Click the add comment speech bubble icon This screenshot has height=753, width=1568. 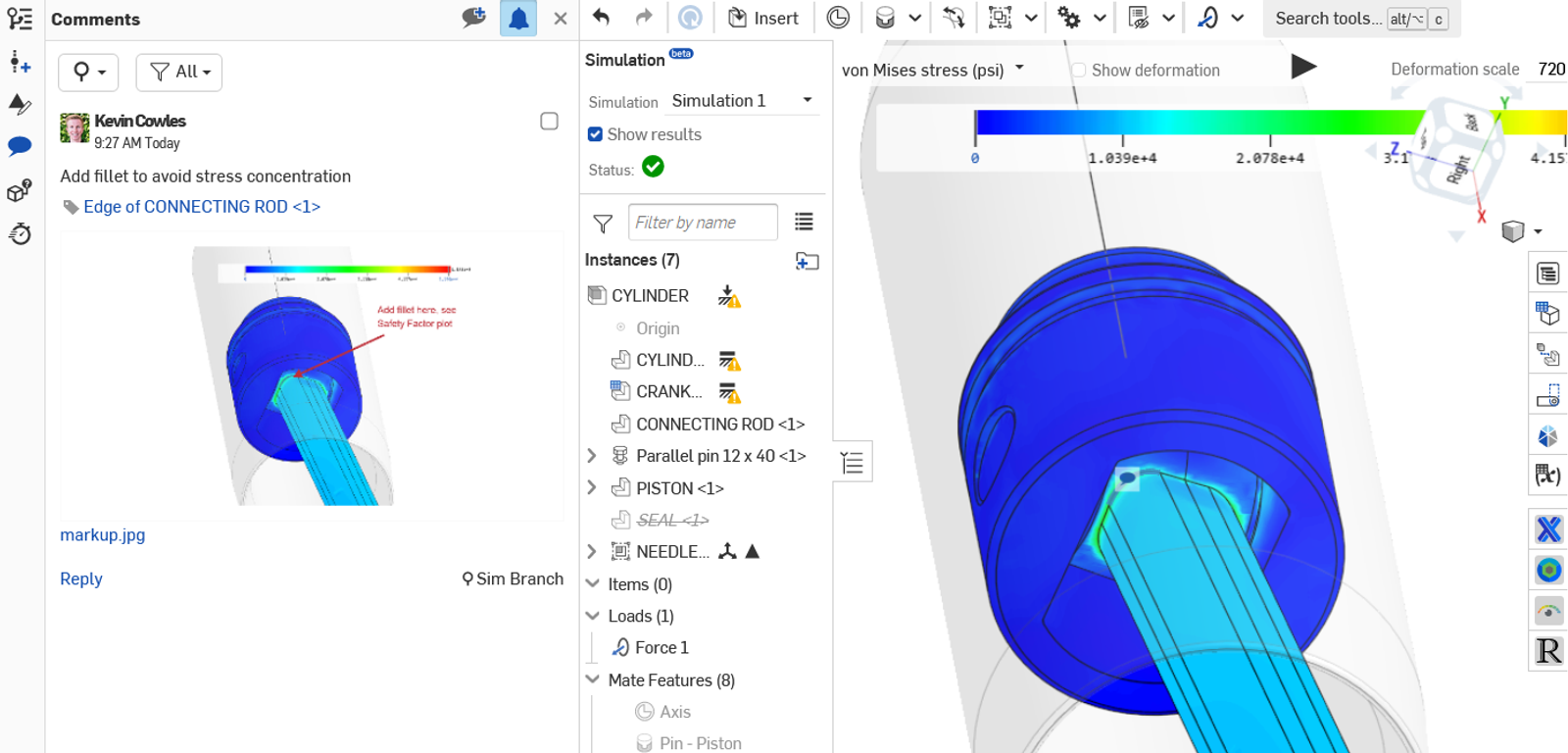pyautogui.click(x=473, y=18)
